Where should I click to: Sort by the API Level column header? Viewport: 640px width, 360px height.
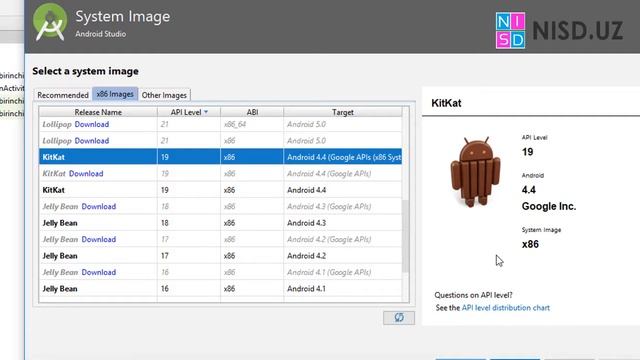[x=189, y=112]
